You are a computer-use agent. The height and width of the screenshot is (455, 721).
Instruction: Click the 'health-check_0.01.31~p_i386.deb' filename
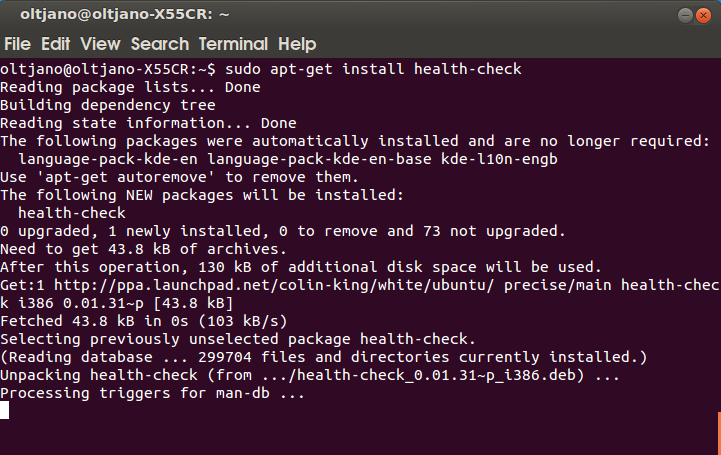click(436, 375)
